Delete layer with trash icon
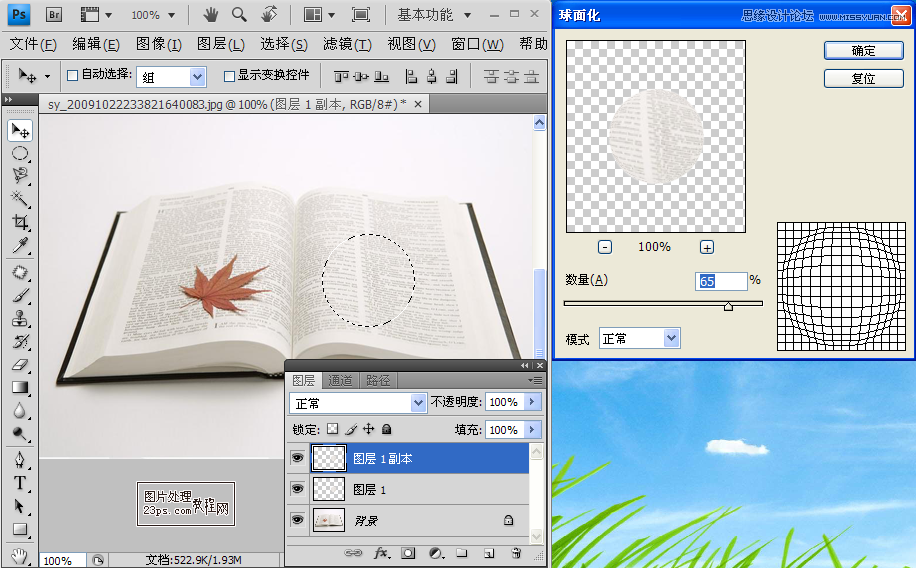Image resolution: width=916 pixels, height=568 pixels. click(x=516, y=553)
